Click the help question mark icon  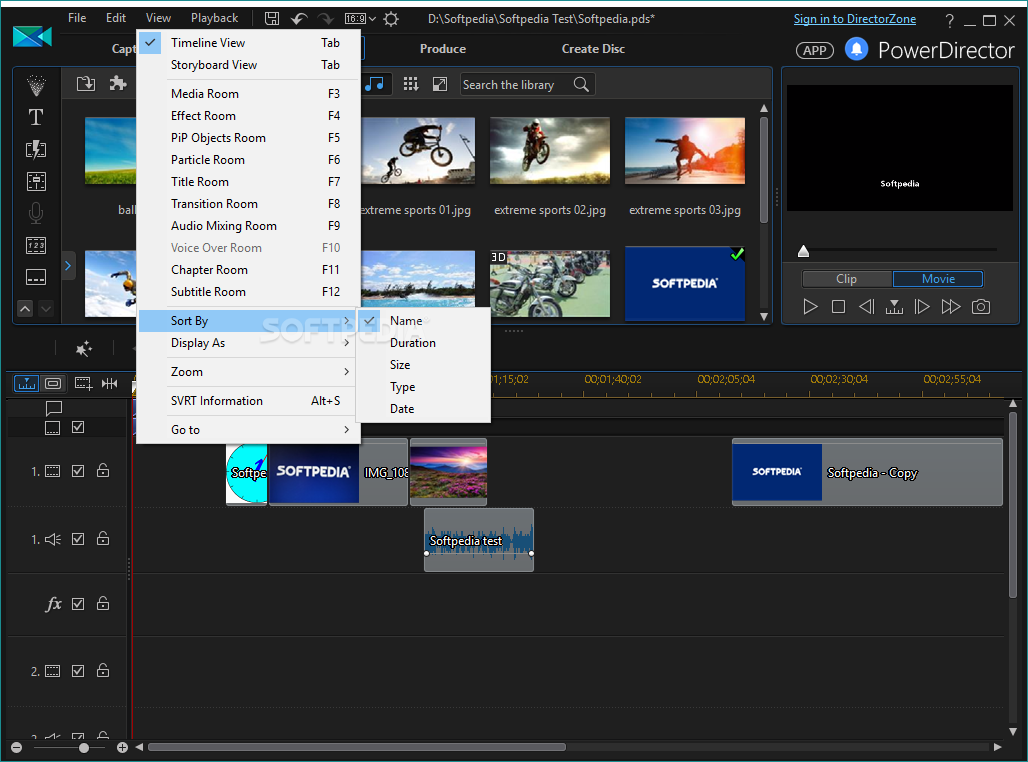[949, 20]
